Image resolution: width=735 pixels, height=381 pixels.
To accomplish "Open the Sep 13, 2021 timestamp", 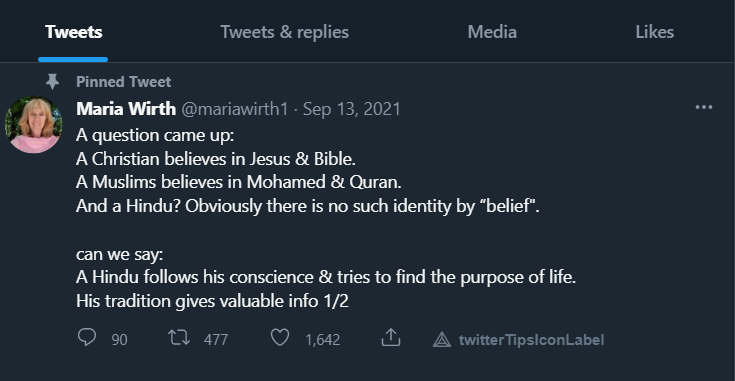I will tap(352, 109).
